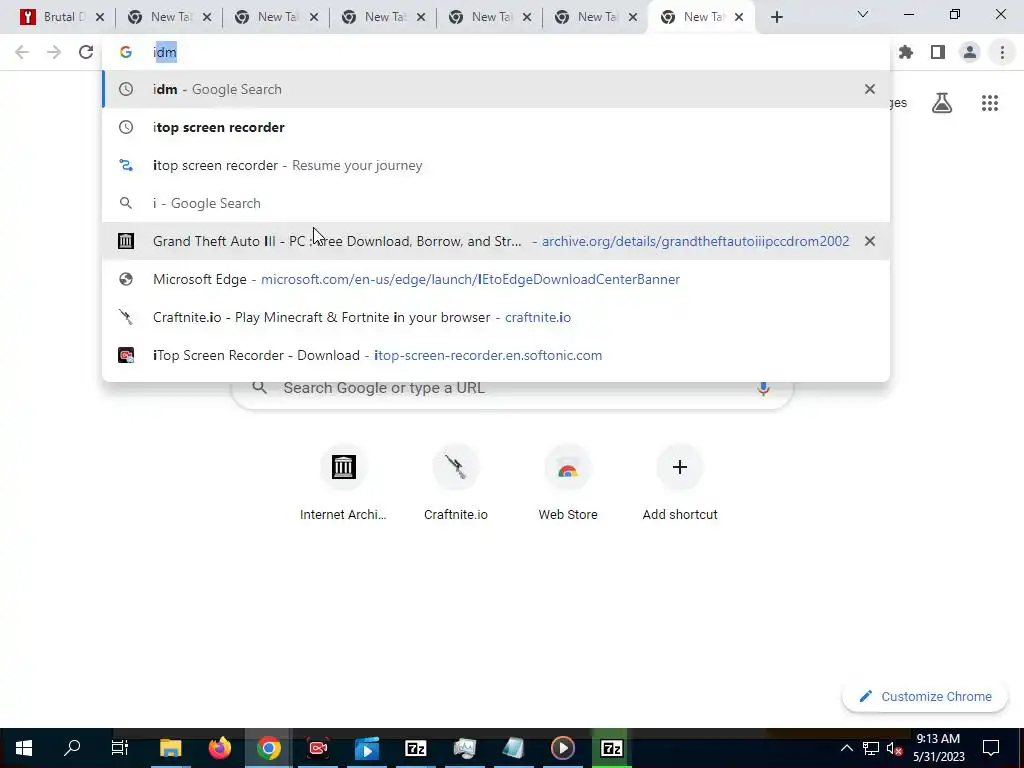Open the screen recorder taskbar icon

point(318,748)
